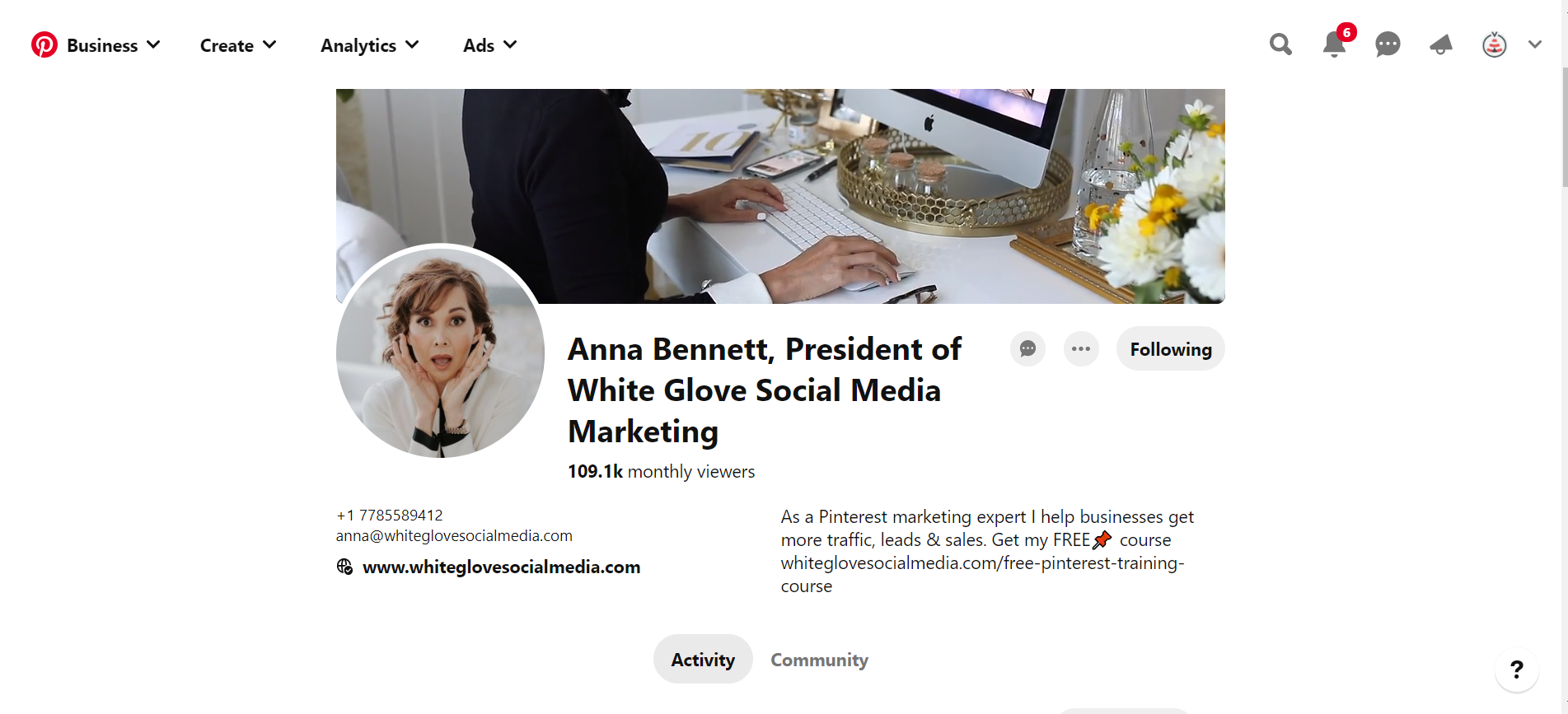Open the search magnifier icon
This screenshot has height=714, width=1568.
coord(1280,44)
